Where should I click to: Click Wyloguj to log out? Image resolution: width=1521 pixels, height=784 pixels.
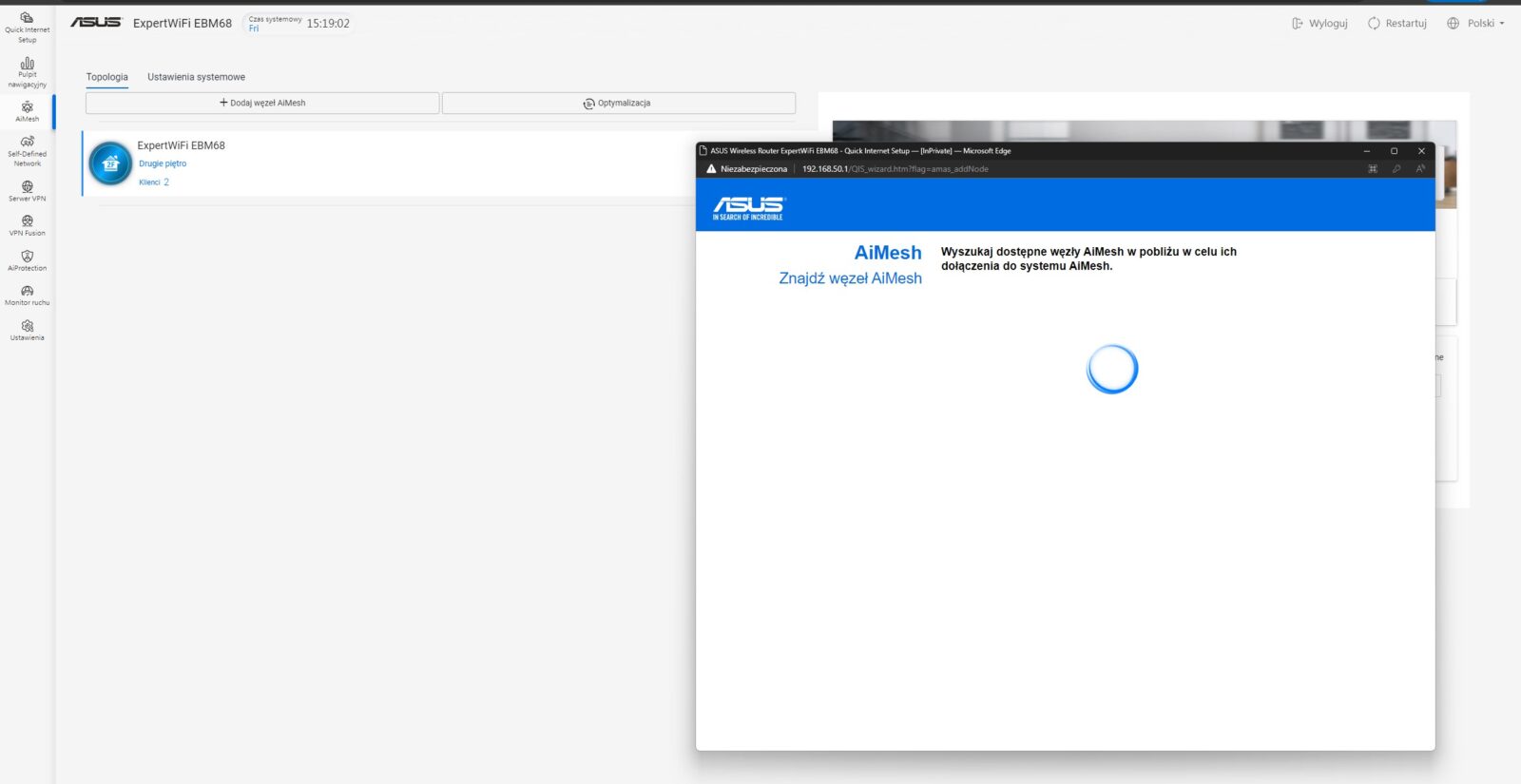[1319, 24]
